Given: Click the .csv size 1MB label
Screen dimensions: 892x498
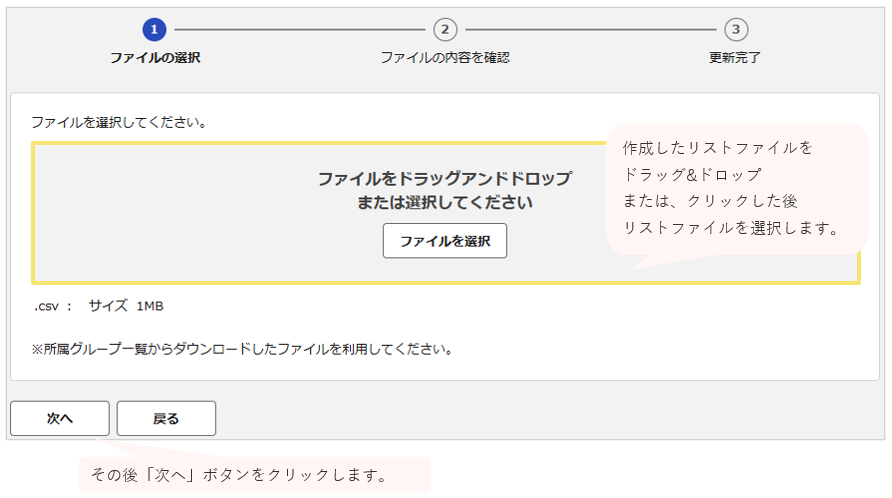Looking at the screenshot, I should coord(98,306).
